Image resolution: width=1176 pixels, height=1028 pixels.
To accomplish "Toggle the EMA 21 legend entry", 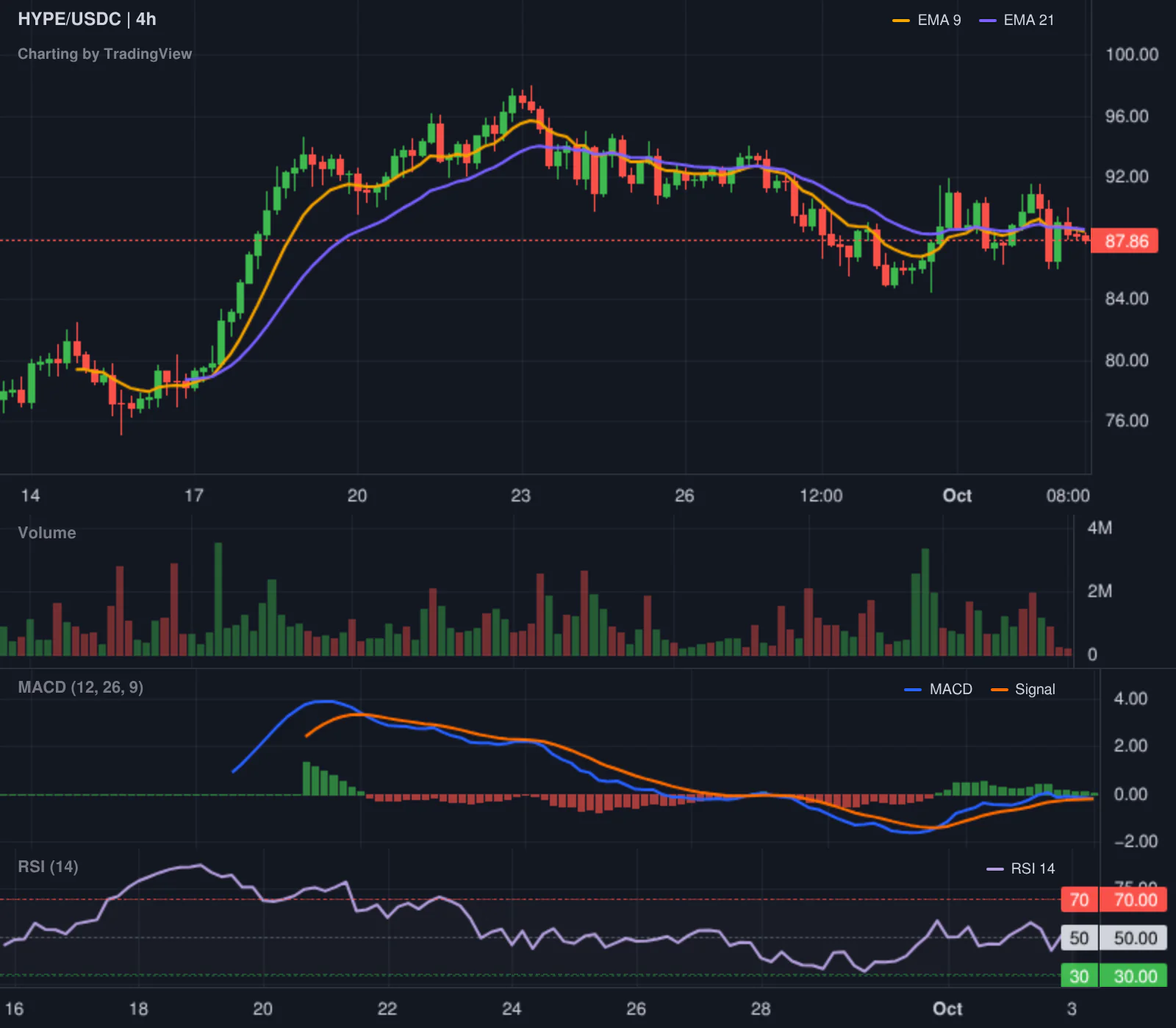I will (1017, 21).
